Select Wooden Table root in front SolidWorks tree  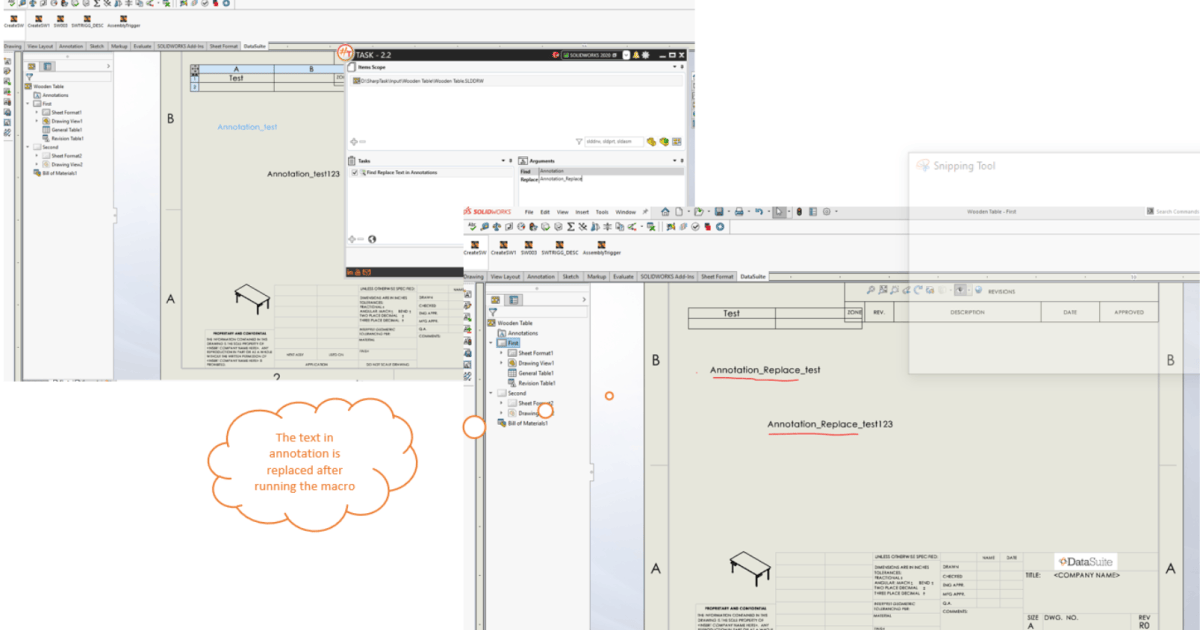click(x=515, y=323)
